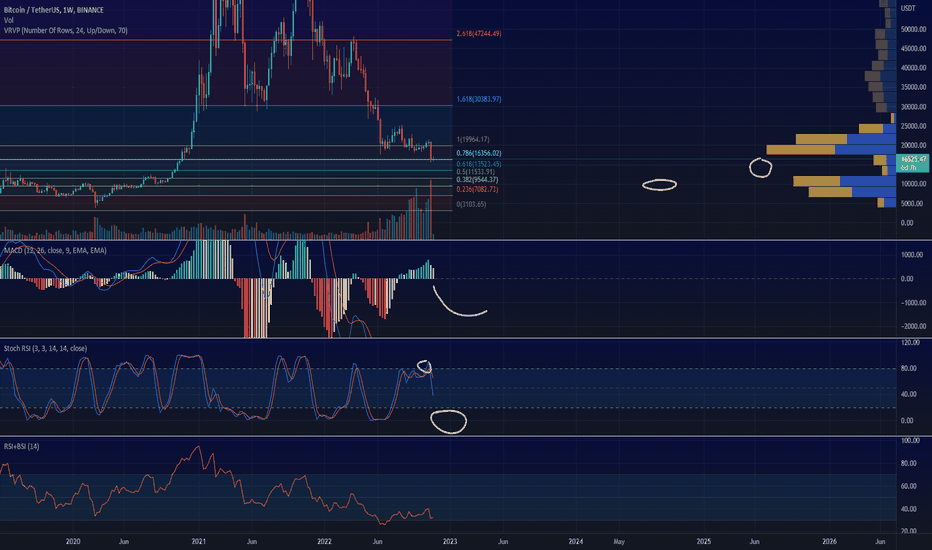Click 100.00 on the RSI+BSI scale
Screen dimensions: 932x550
pyautogui.click(x=910, y=441)
